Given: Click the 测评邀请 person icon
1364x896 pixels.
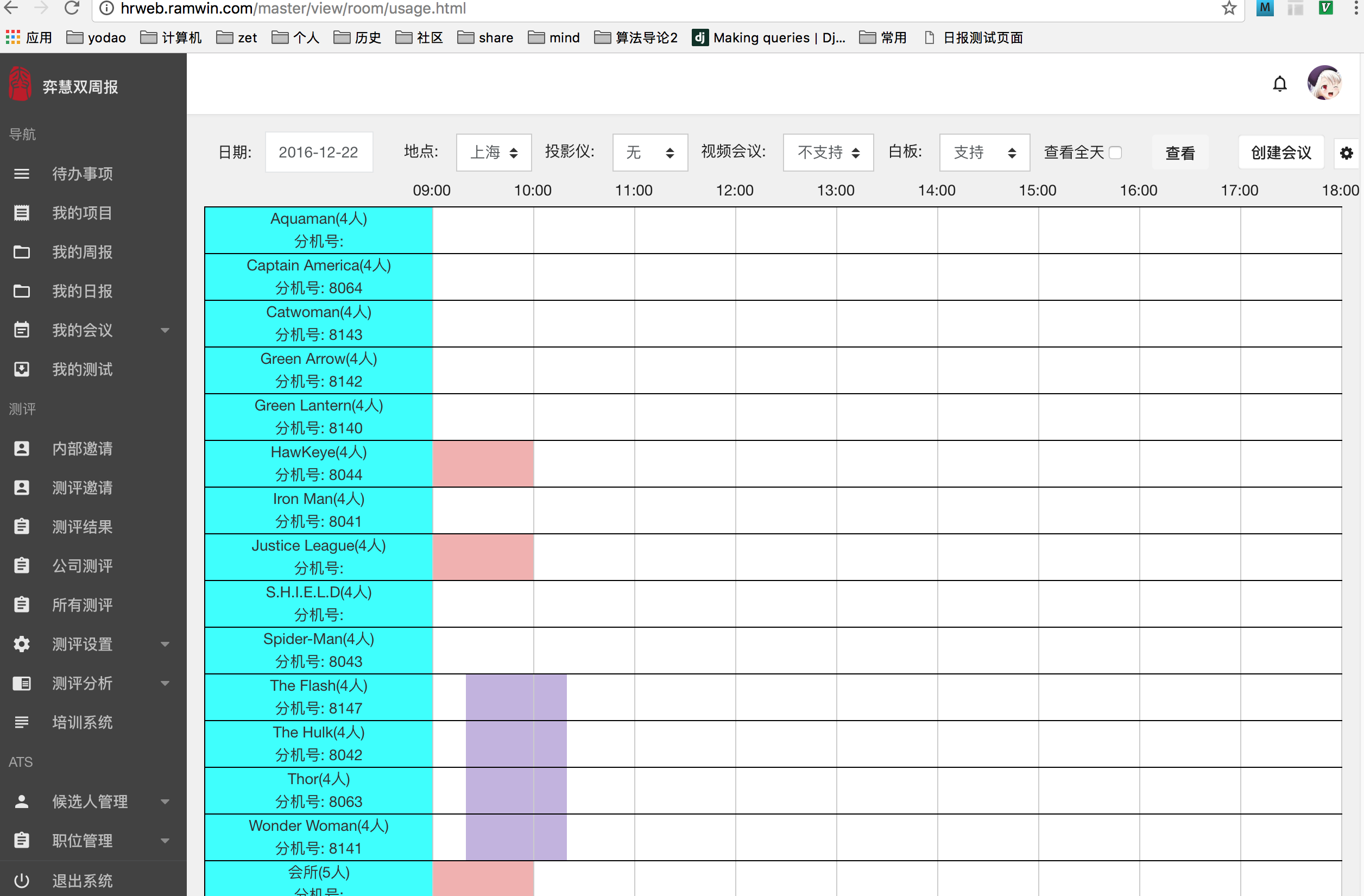Looking at the screenshot, I should 22,488.
